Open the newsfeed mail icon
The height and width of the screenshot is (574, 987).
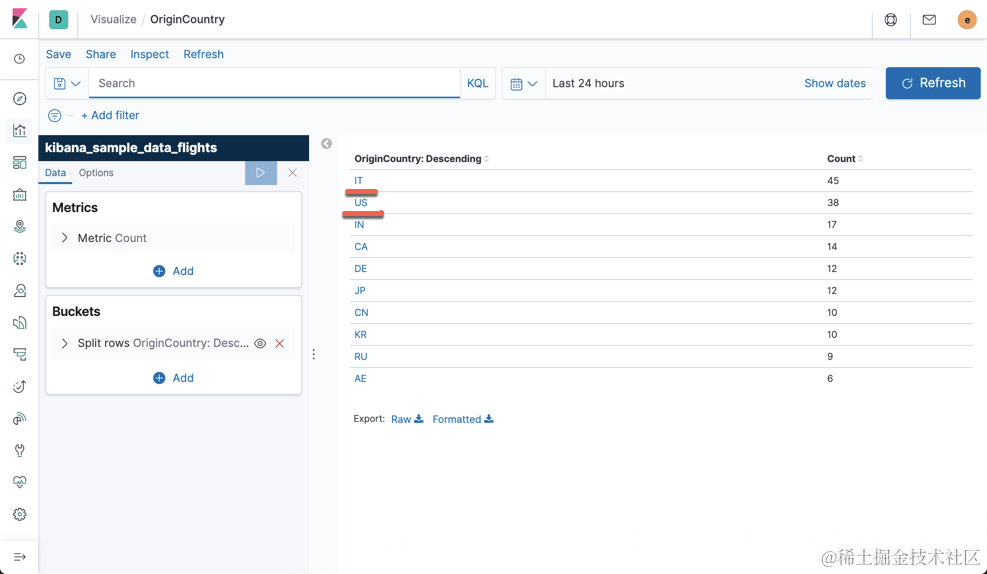point(929,20)
